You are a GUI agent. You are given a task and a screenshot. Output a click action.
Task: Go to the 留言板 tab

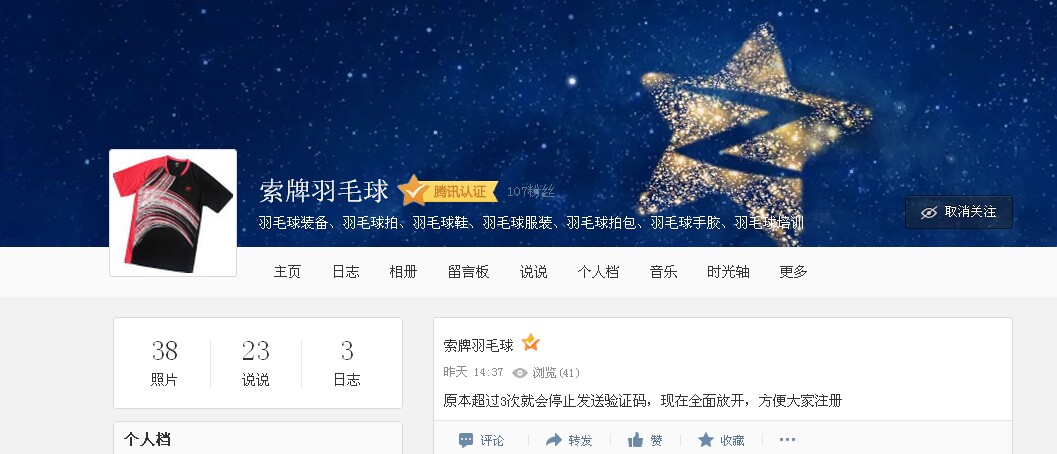click(468, 272)
